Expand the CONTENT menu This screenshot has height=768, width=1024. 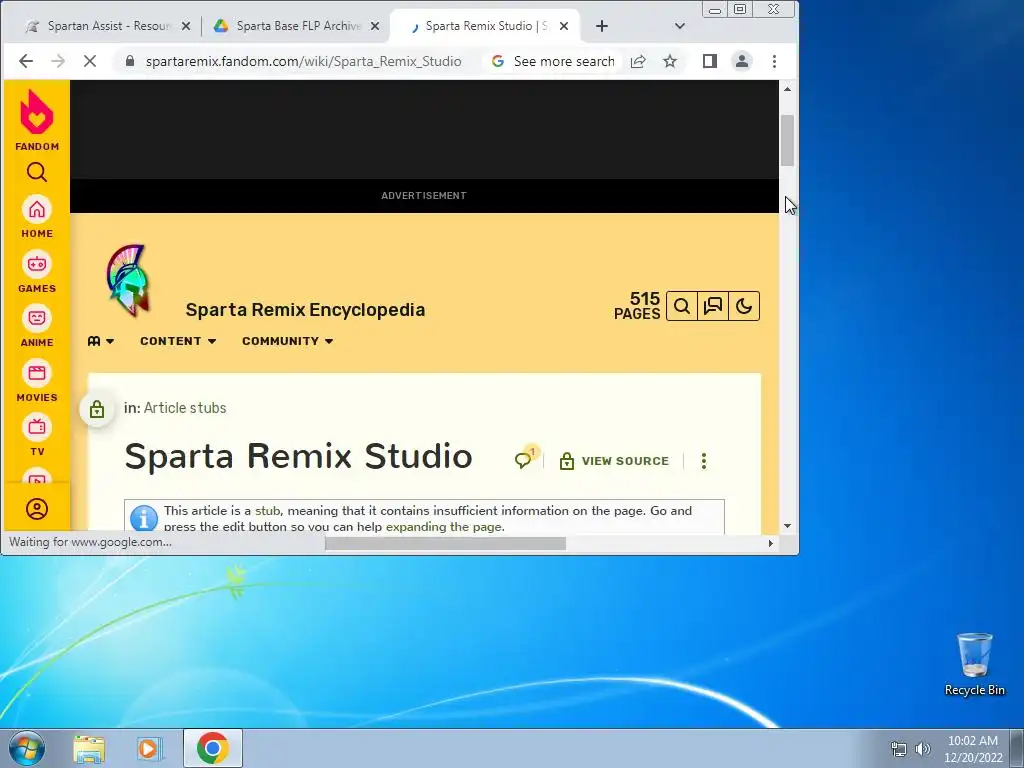click(x=178, y=341)
